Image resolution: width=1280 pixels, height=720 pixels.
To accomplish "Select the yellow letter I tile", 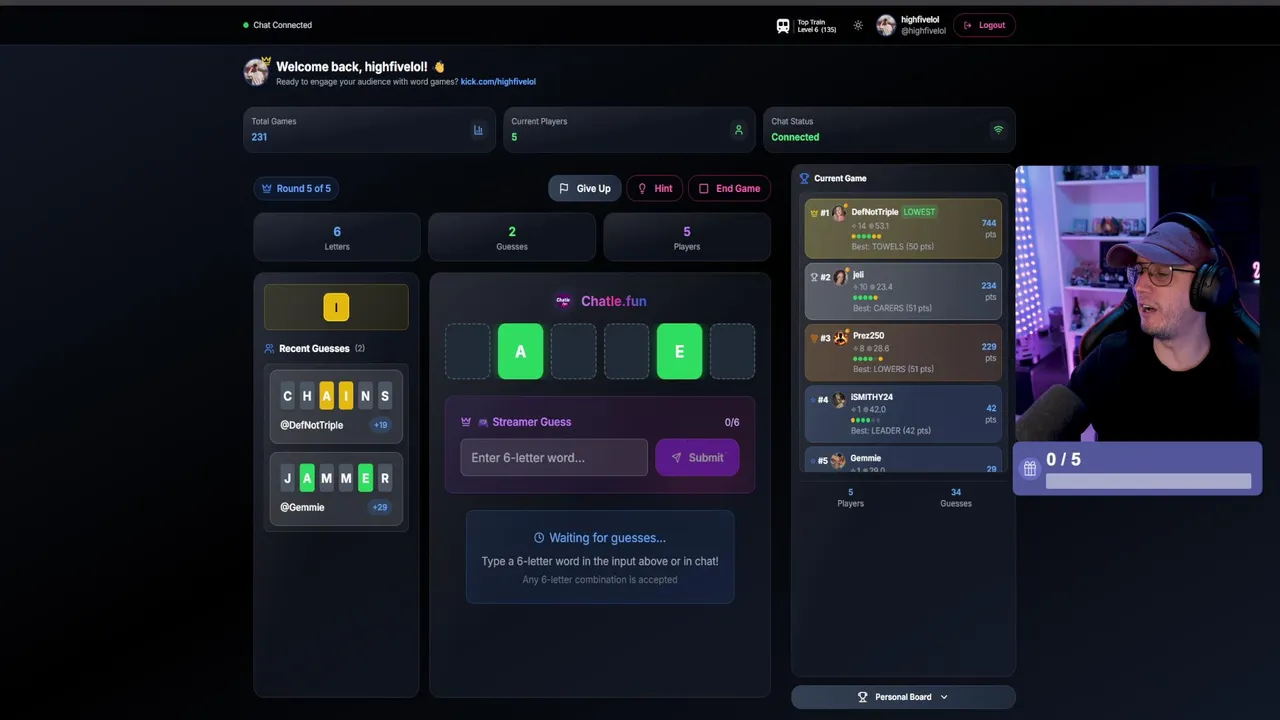I will point(336,307).
